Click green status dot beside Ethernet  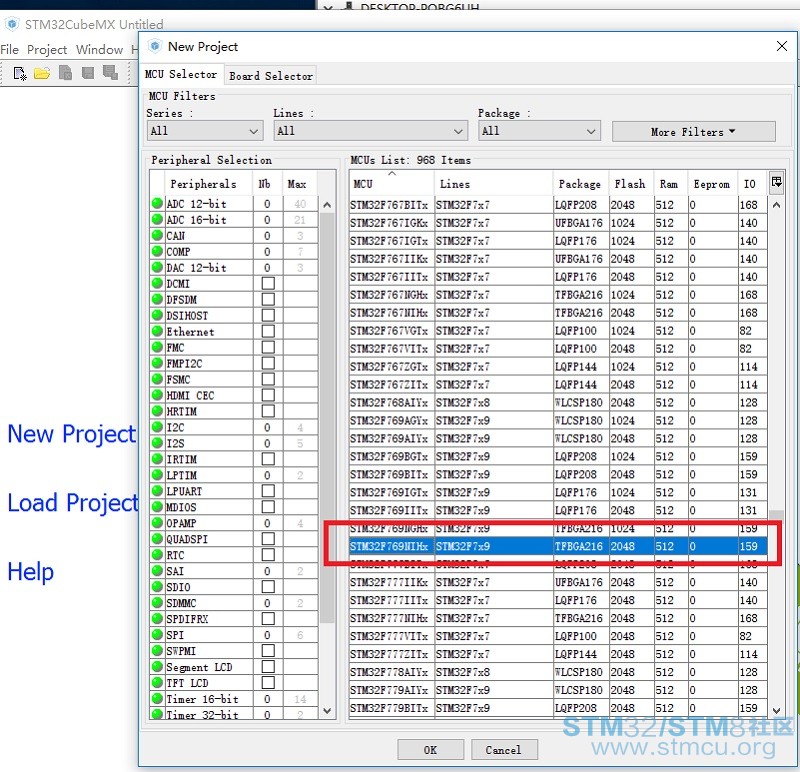click(x=157, y=331)
